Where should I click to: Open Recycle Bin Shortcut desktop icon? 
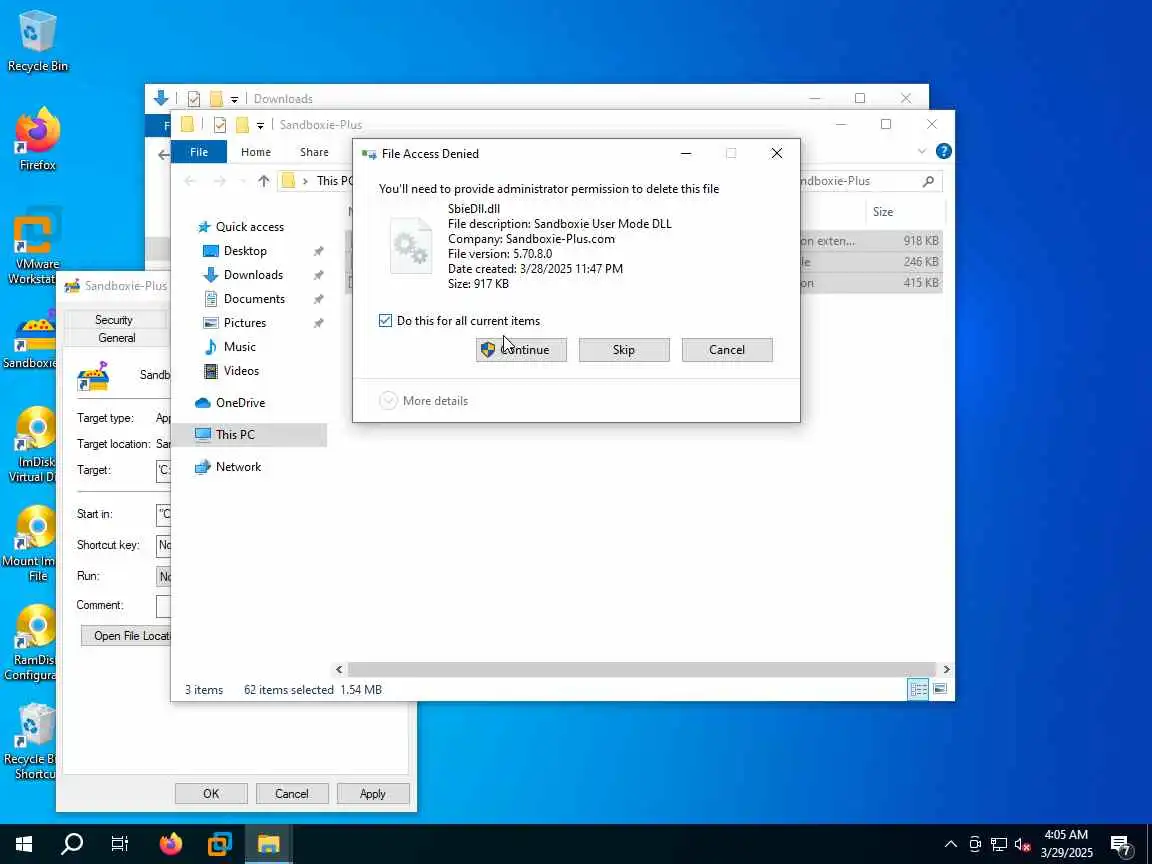(31, 742)
